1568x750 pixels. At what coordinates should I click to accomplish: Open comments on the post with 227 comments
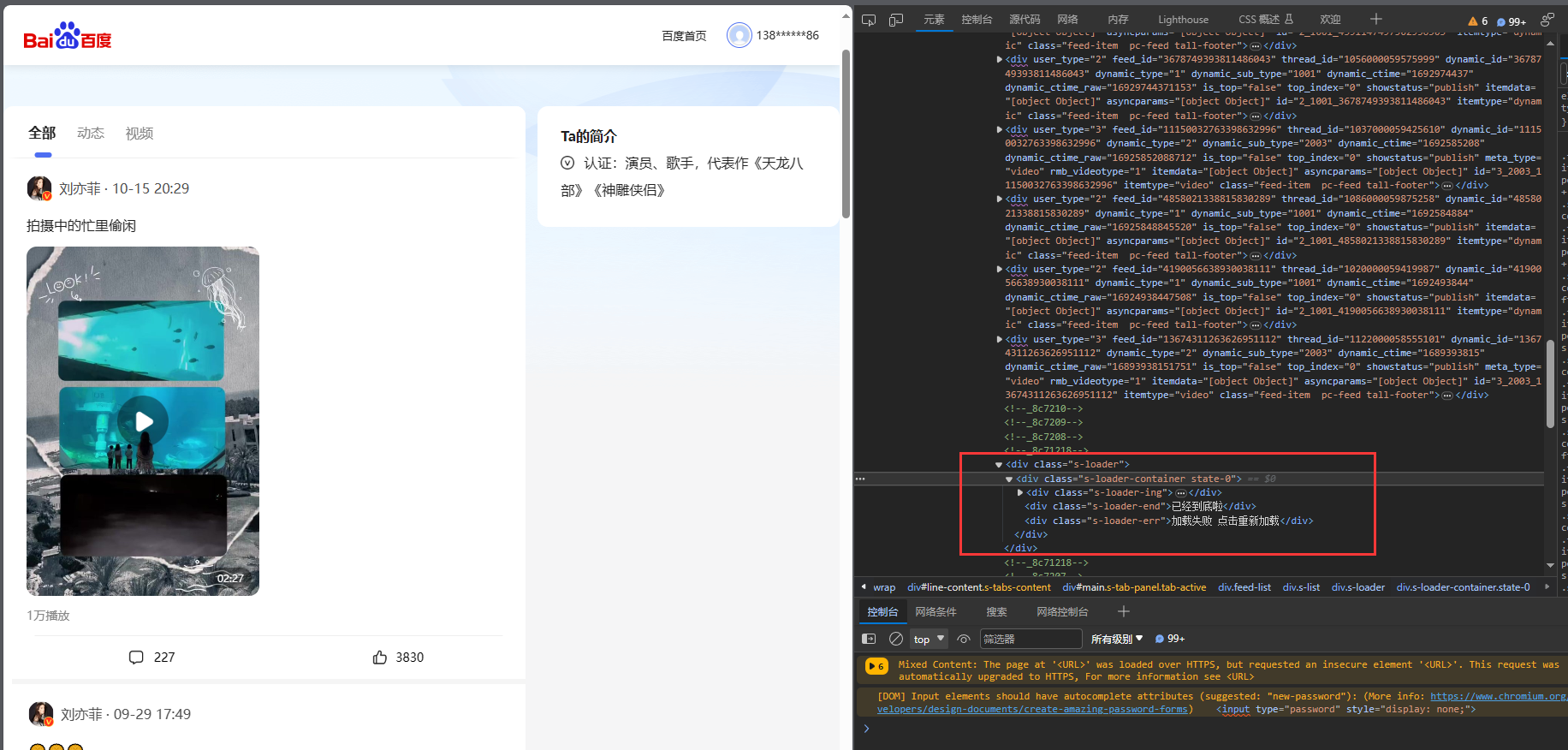(151, 658)
